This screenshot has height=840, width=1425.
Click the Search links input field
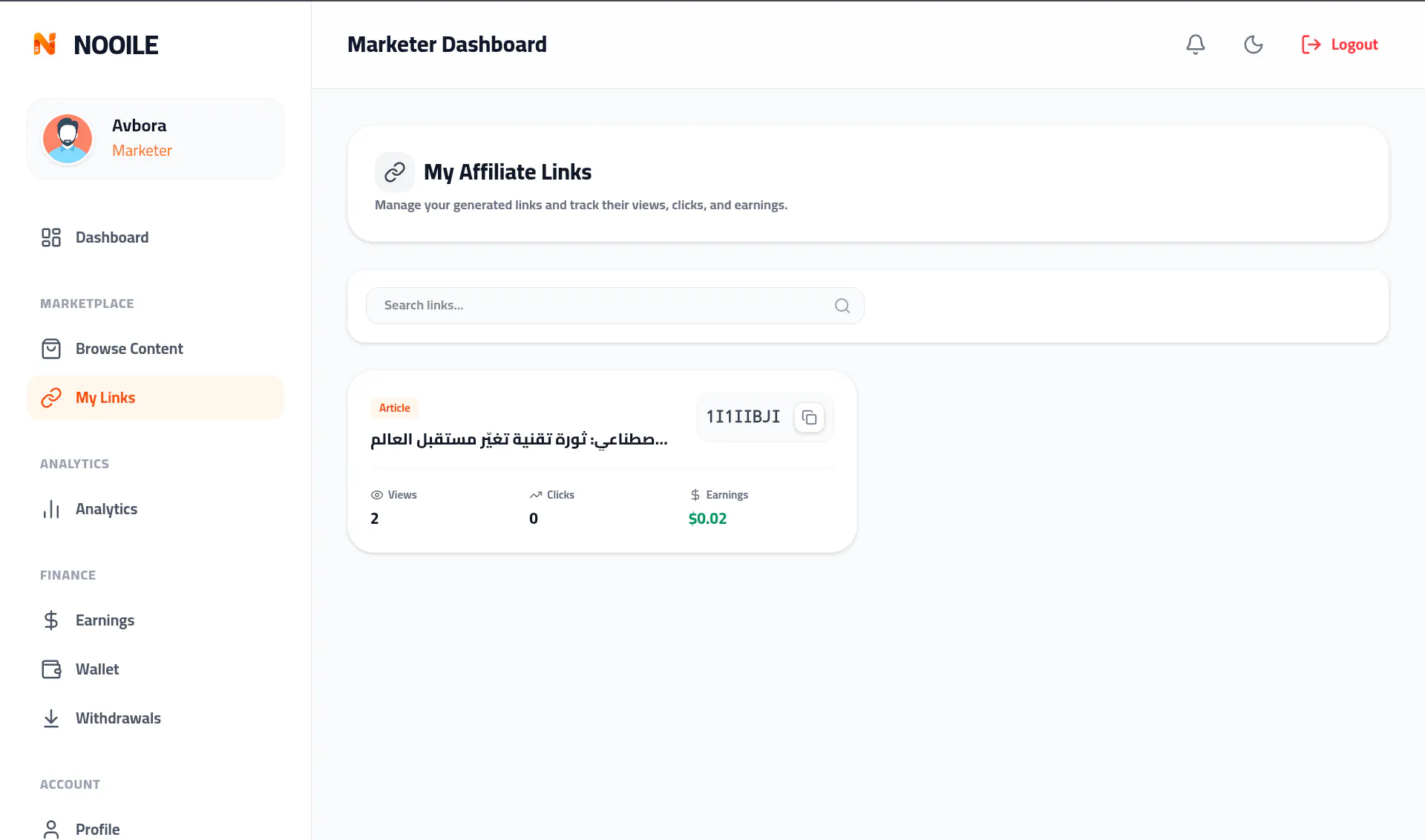[615, 306]
